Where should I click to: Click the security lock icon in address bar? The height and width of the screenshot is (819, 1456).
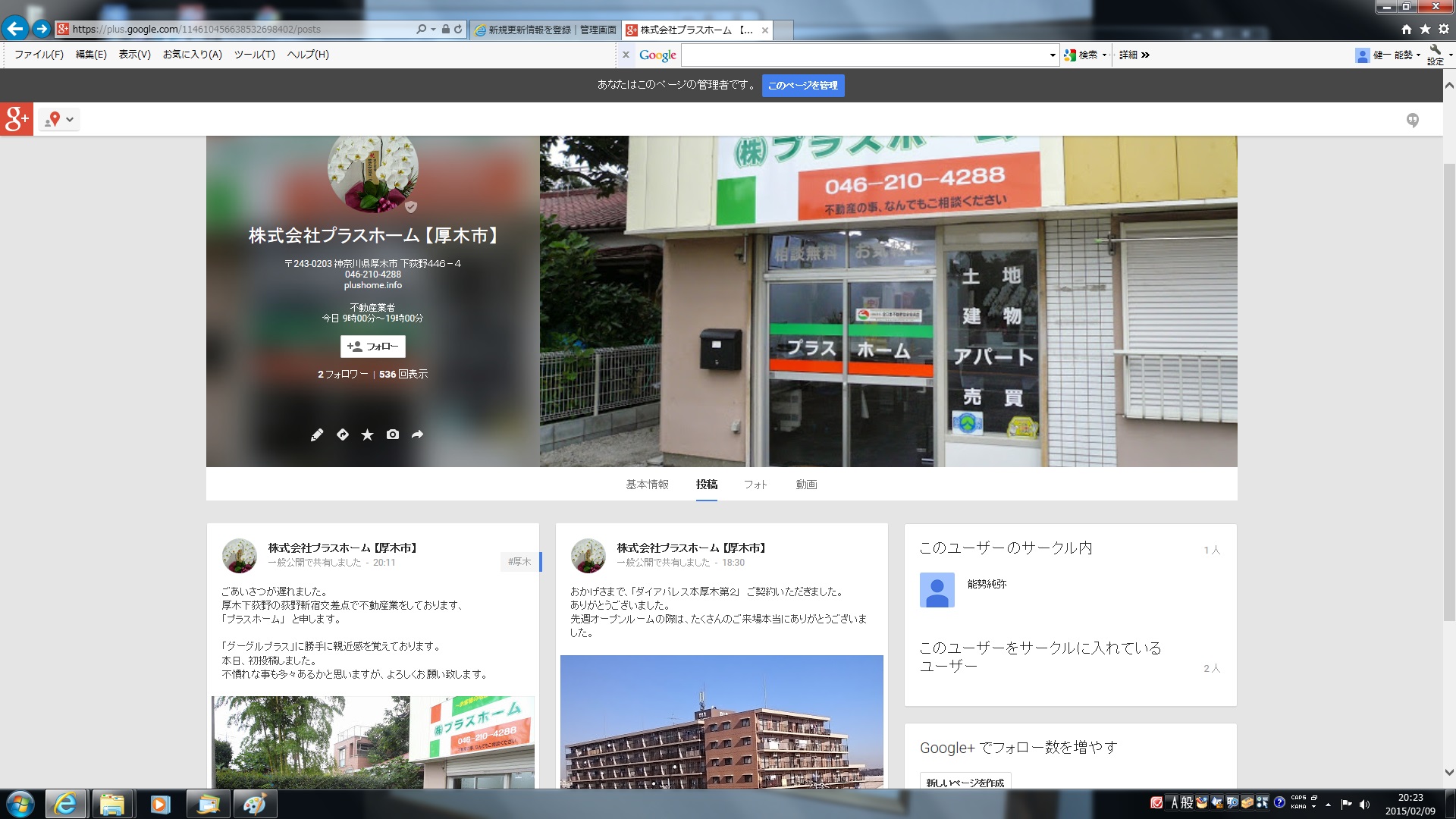[446, 30]
